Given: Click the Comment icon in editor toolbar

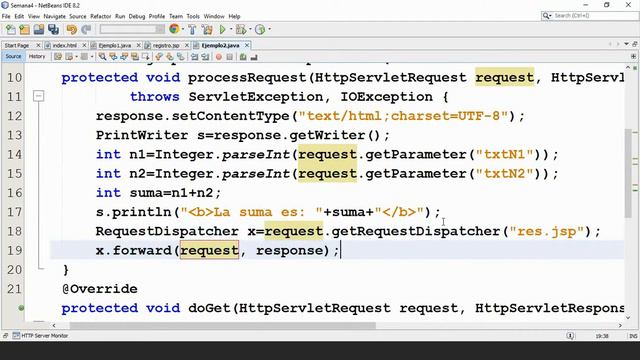Looking at the screenshot, I should click(243, 57).
